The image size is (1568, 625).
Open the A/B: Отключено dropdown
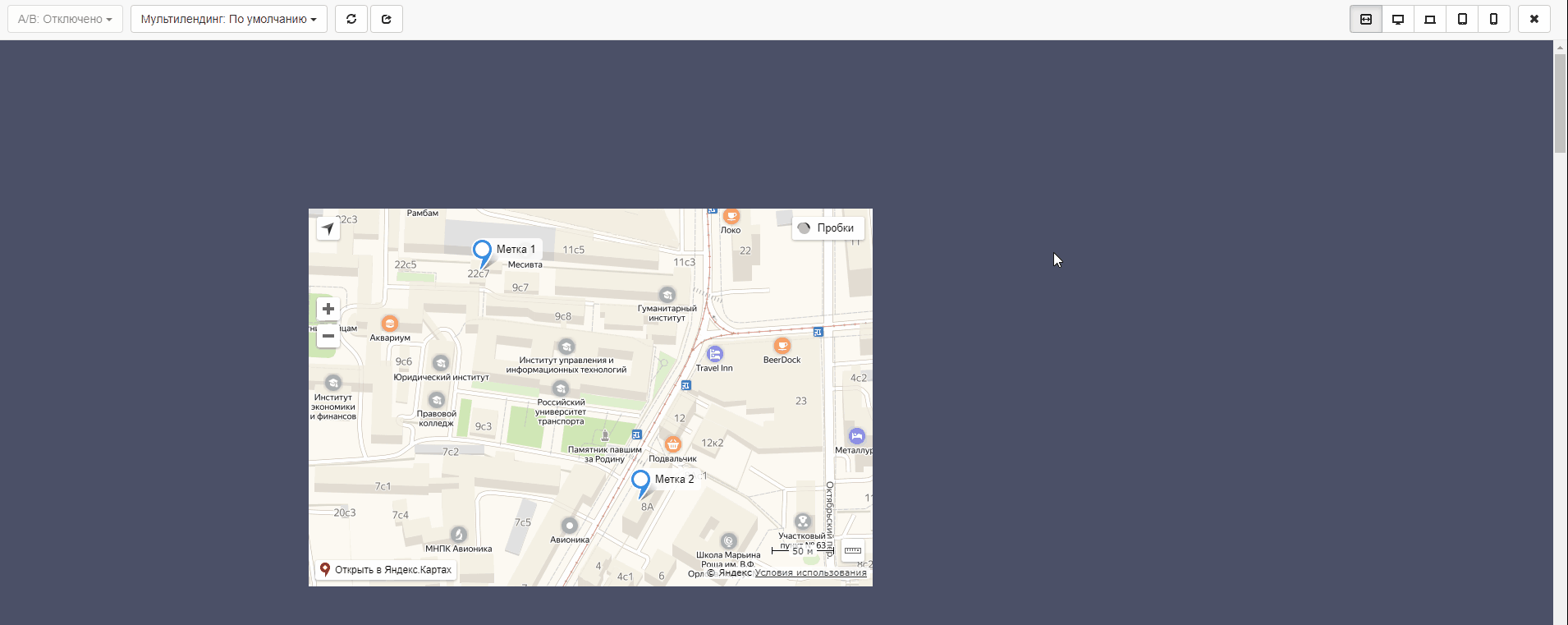point(65,19)
